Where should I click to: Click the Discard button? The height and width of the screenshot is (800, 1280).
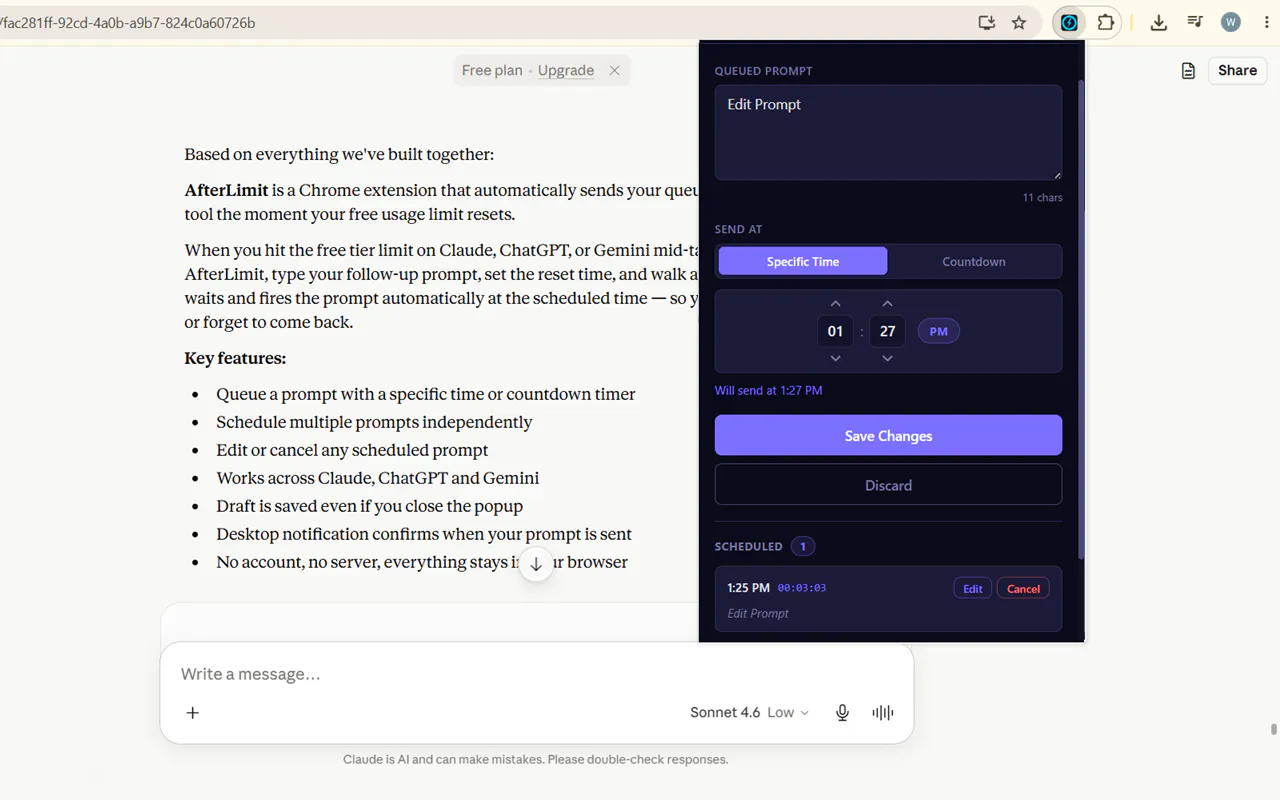tap(888, 485)
